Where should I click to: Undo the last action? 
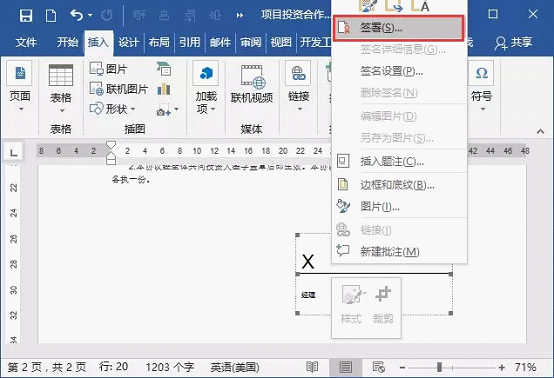click(x=76, y=15)
